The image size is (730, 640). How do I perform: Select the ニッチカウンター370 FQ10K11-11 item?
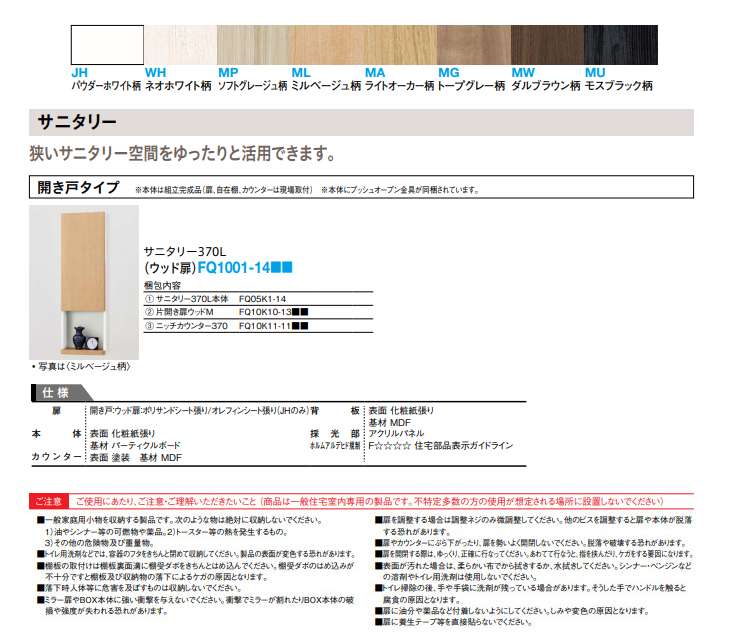coord(226,326)
